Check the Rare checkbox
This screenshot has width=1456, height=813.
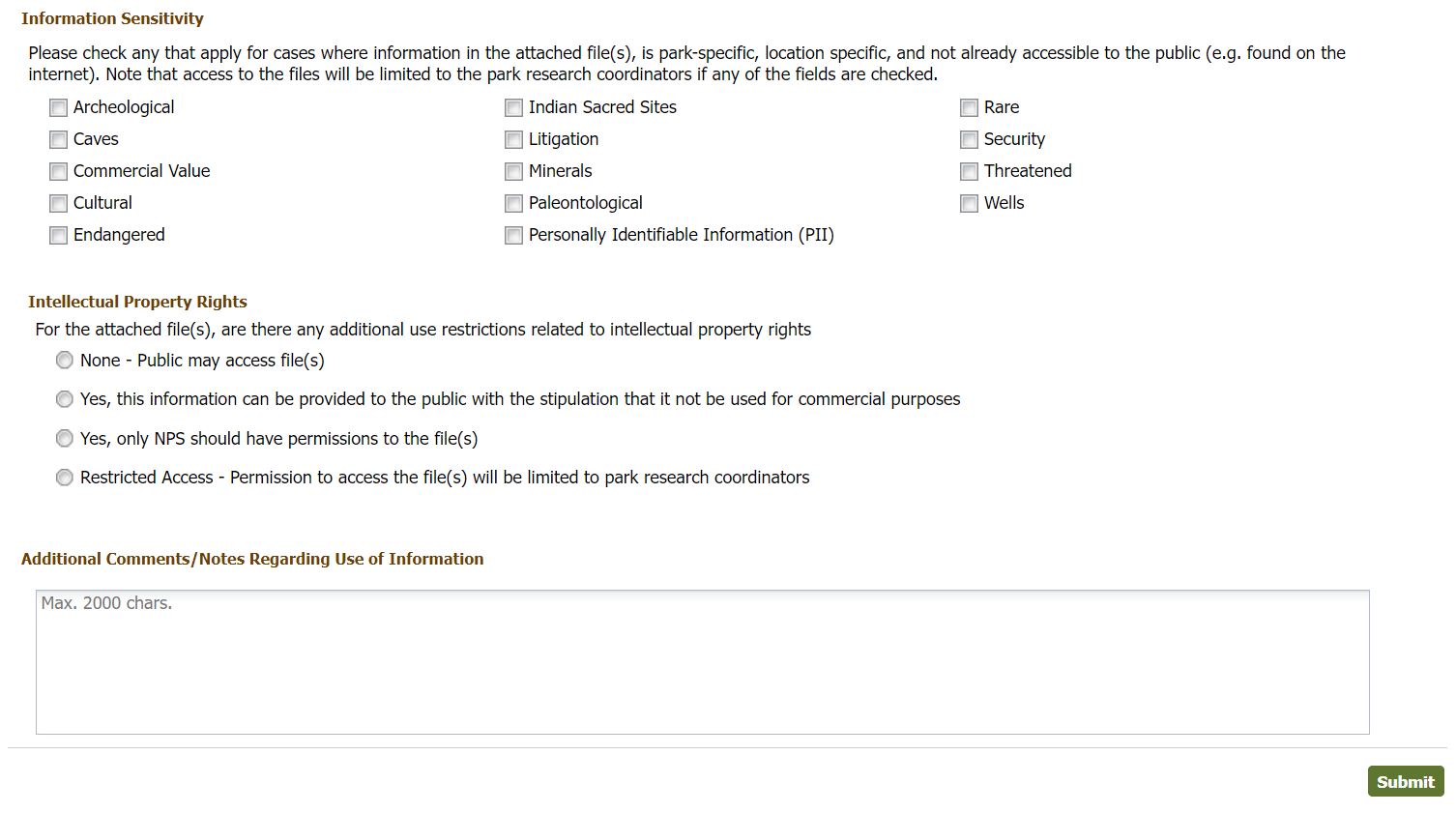click(x=969, y=107)
